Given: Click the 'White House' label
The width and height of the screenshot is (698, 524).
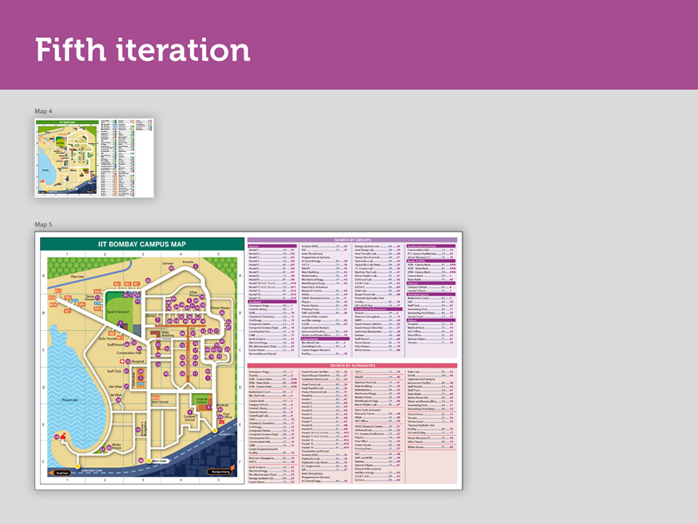Looking at the screenshot, I should pos(117,446).
